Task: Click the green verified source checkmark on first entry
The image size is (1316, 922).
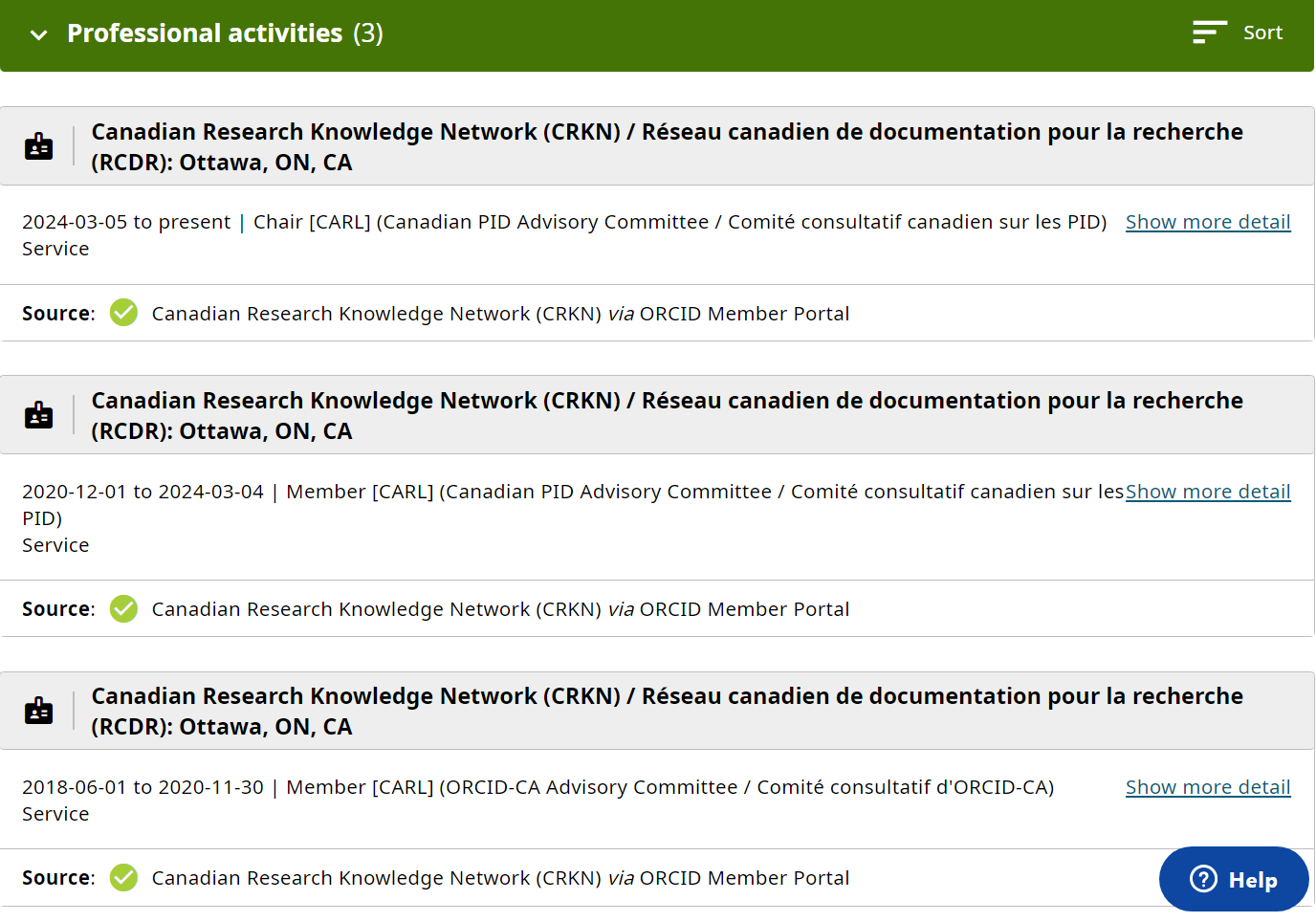Action: [x=123, y=313]
